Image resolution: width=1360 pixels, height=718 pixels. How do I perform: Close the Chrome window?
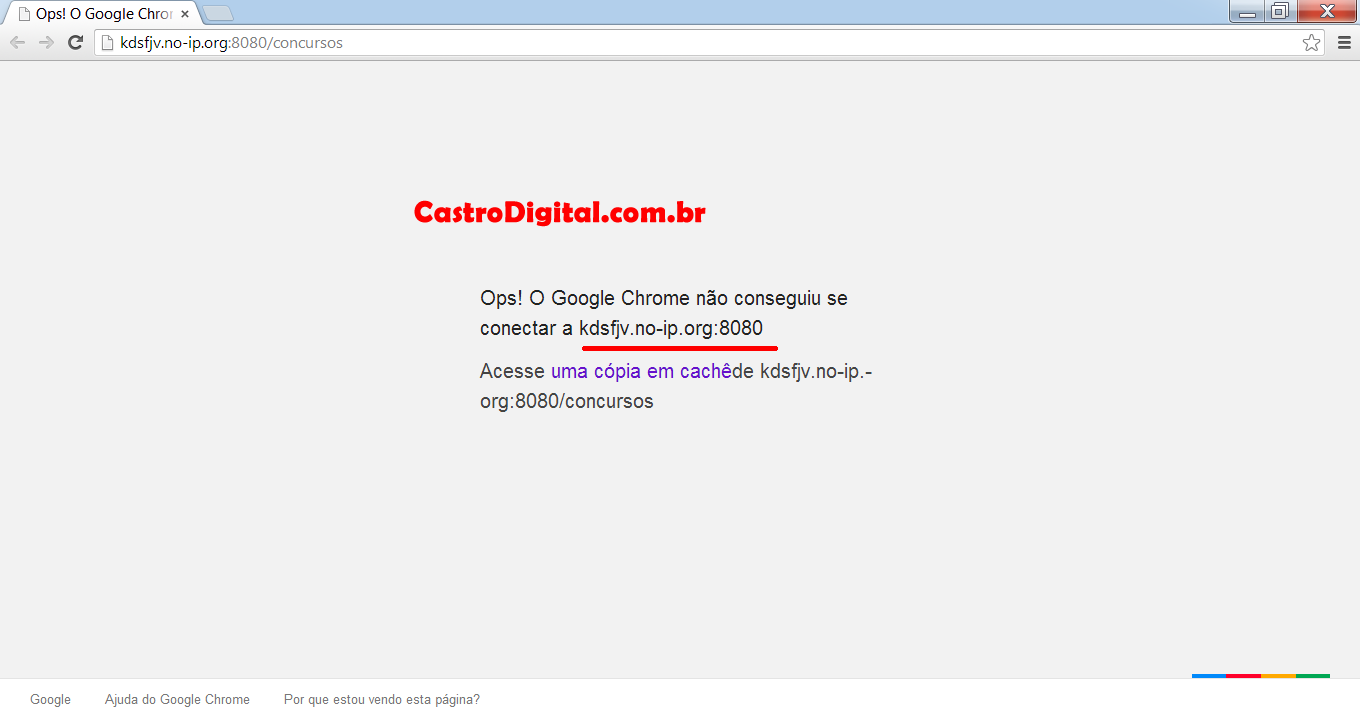pyautogui.click(x=1327, y=12)
